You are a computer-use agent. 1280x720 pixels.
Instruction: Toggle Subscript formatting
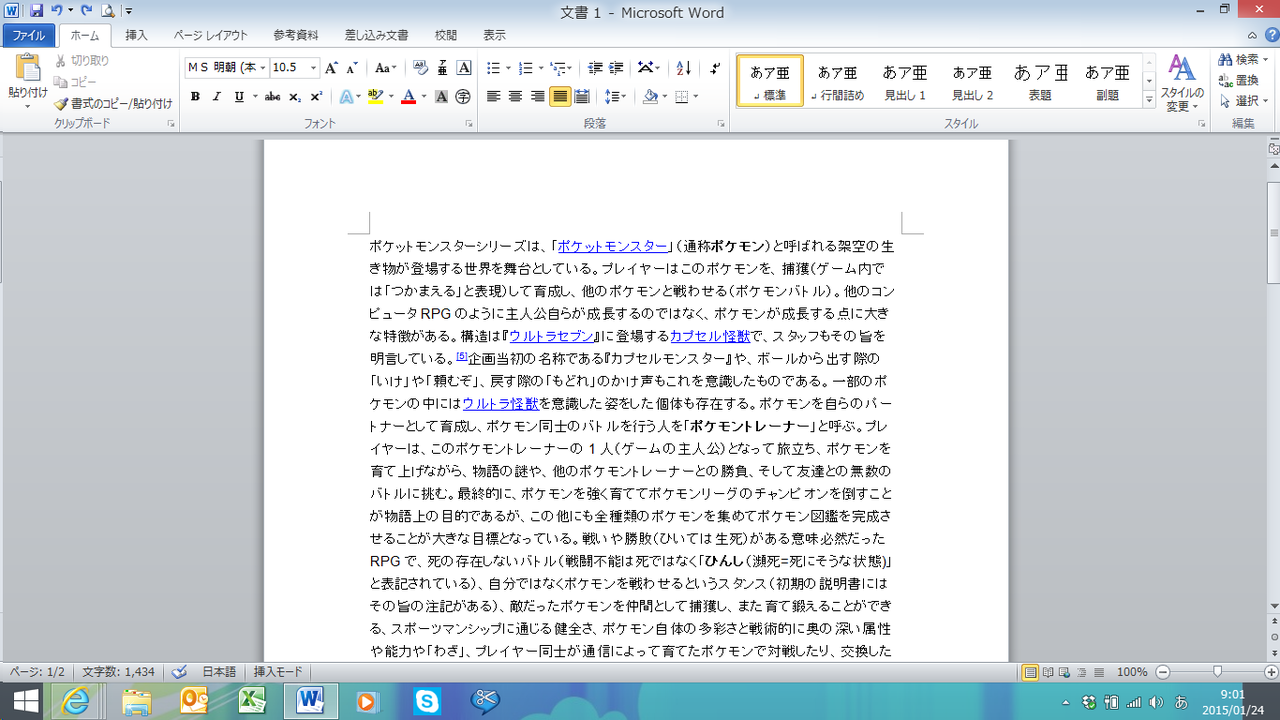(295, 97)
